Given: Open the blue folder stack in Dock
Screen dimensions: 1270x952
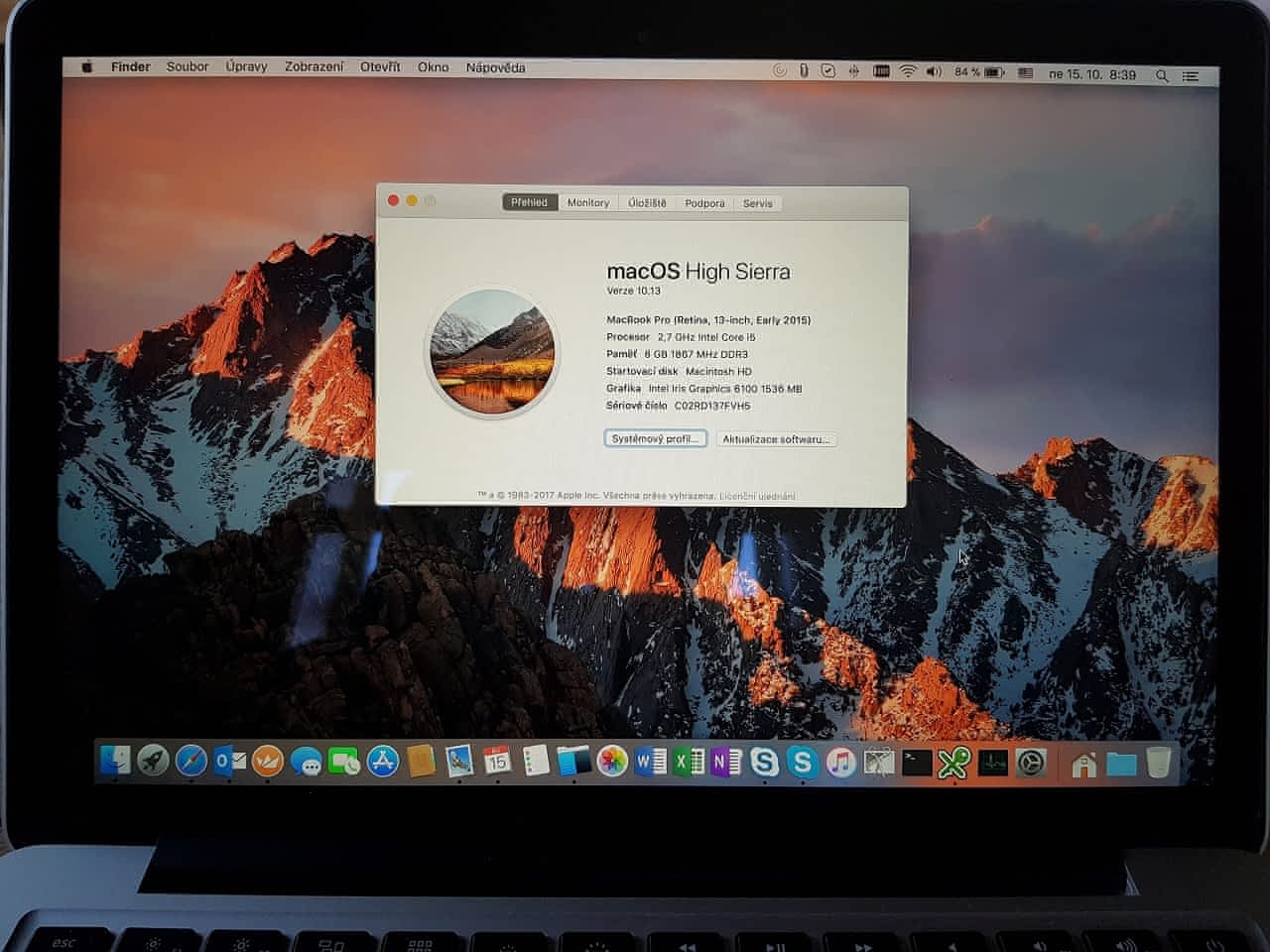Looking at the screenshot, I should point(1121,763).
